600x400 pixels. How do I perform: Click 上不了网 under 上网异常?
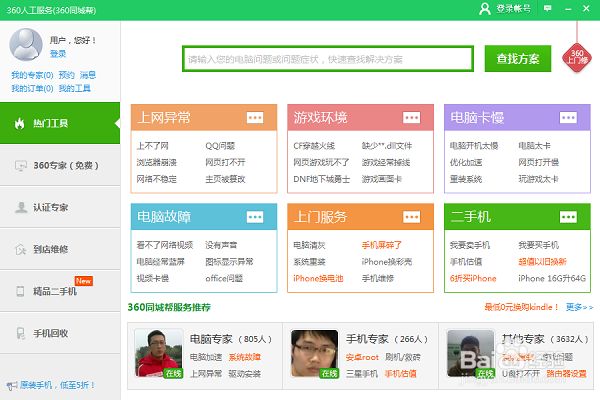[153, 146]
